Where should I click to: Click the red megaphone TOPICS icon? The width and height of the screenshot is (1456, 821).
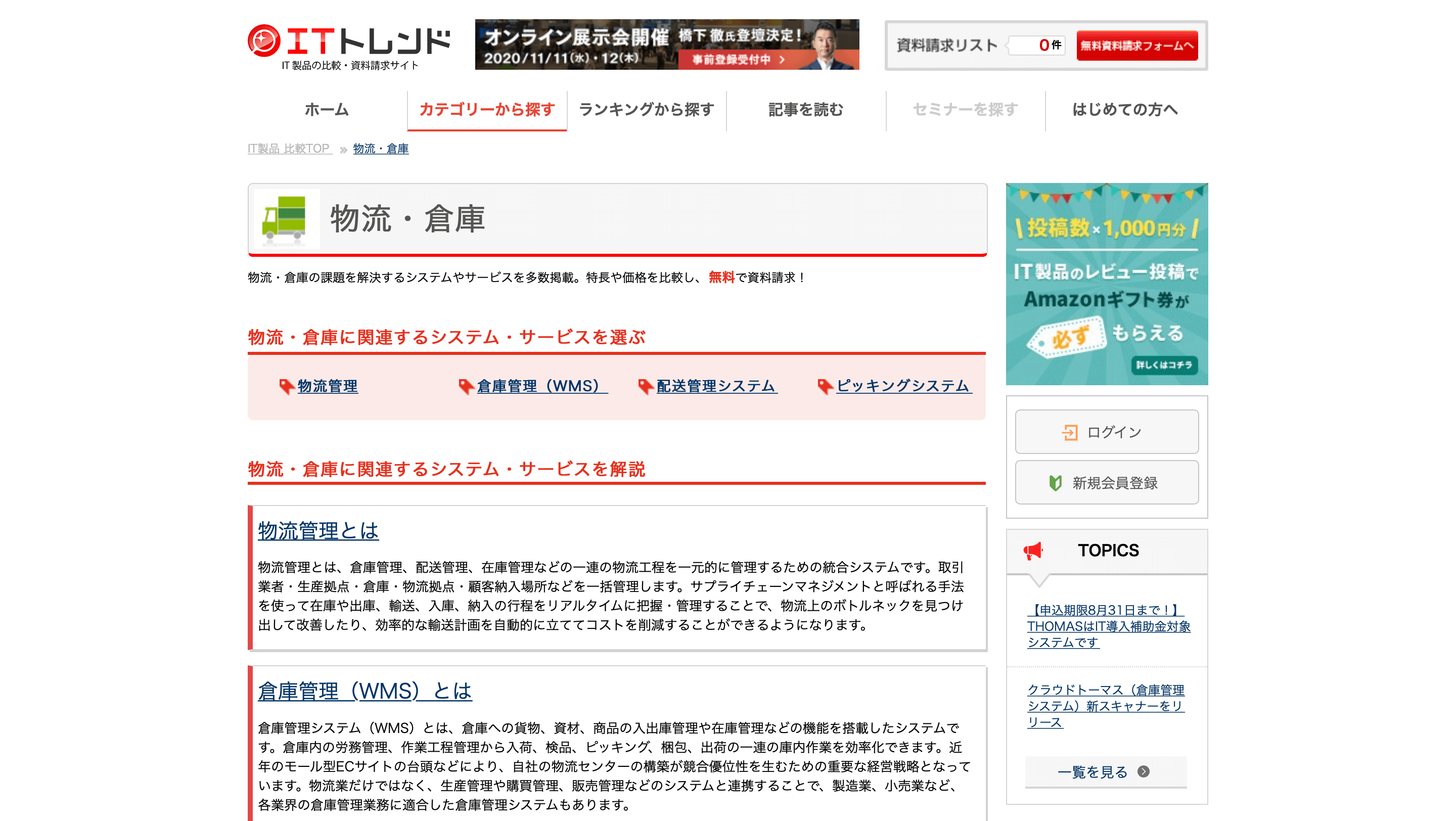[1033, 551]
